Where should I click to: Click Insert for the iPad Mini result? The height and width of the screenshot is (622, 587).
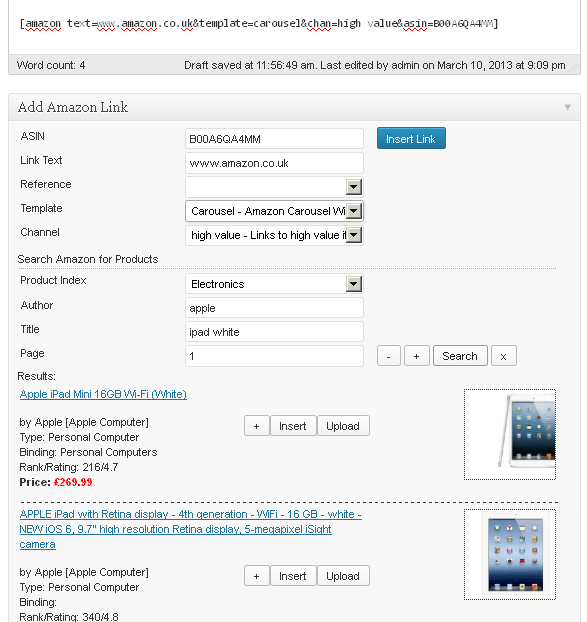[x=293, y=426]
